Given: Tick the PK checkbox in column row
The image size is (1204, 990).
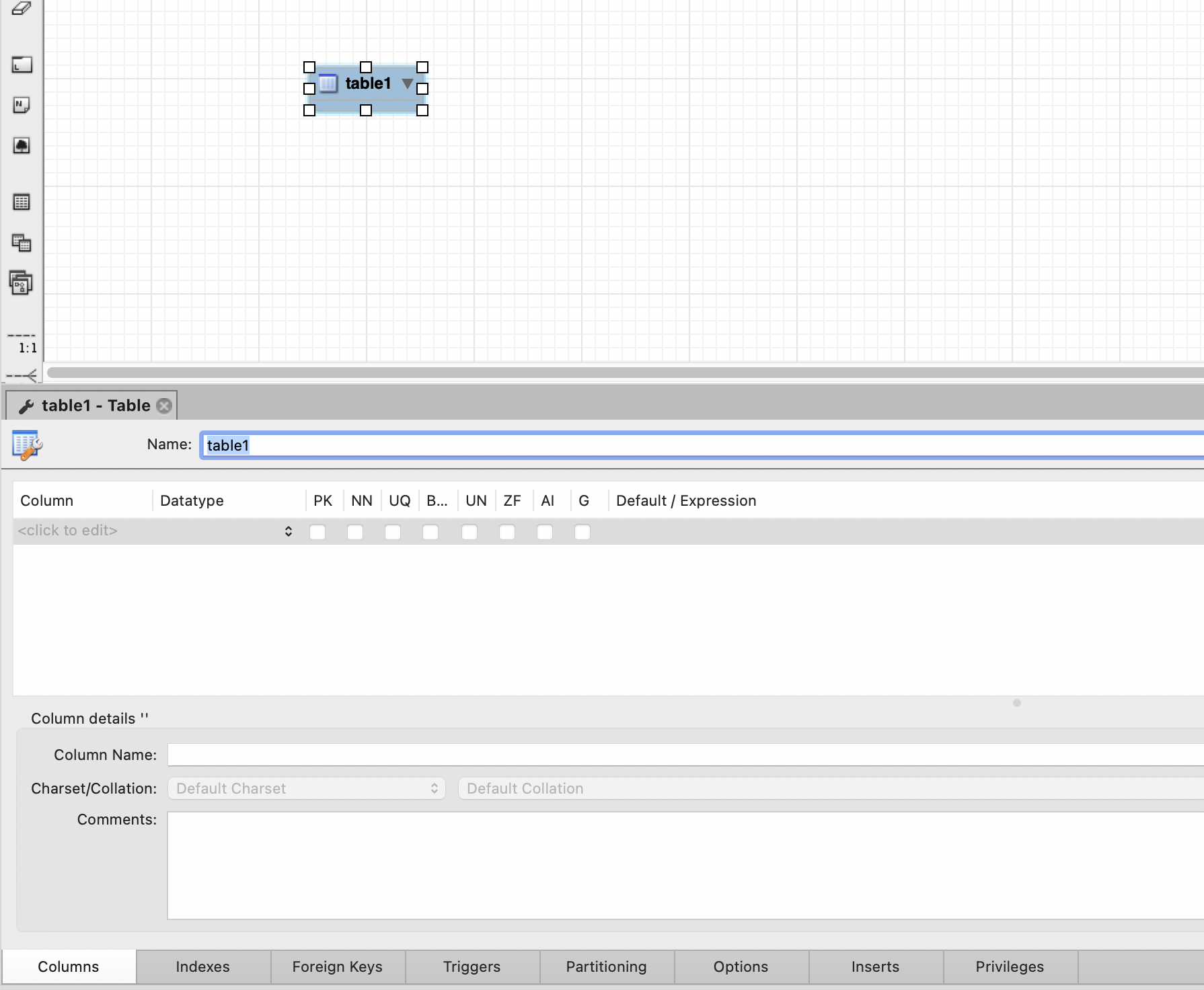Looking at the screenshot, I should (x=317, y=532).
